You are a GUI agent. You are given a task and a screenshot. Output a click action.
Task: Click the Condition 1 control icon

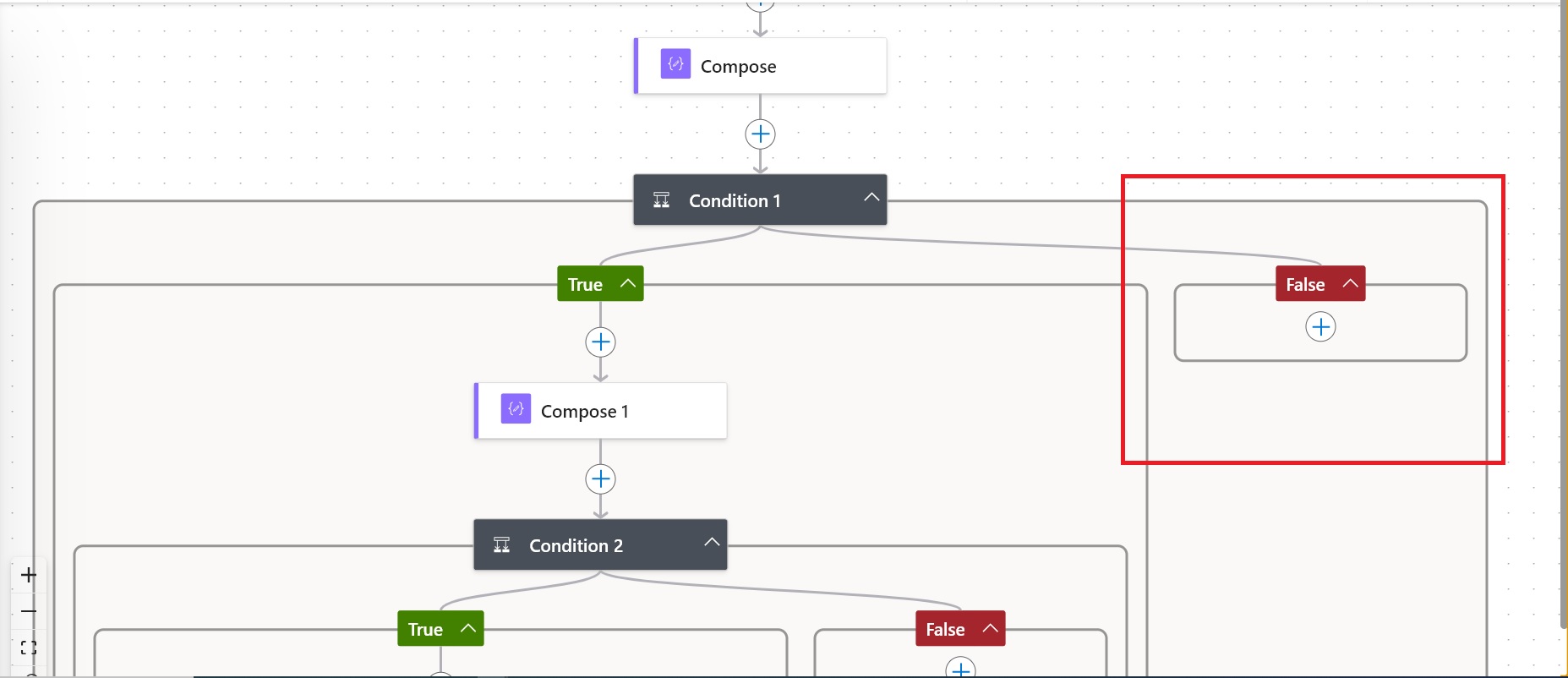click(661, 200)
